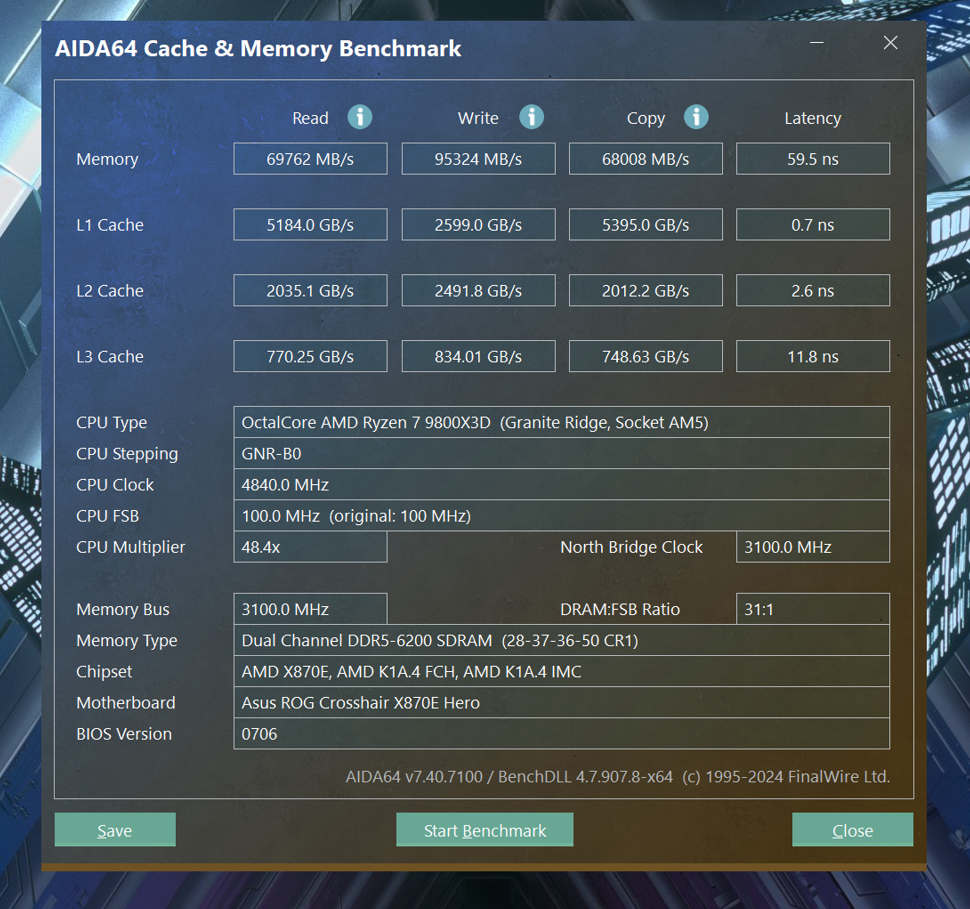
Task: Select the Memory Read value 69762 MB/s
Action: coord(311,159)
